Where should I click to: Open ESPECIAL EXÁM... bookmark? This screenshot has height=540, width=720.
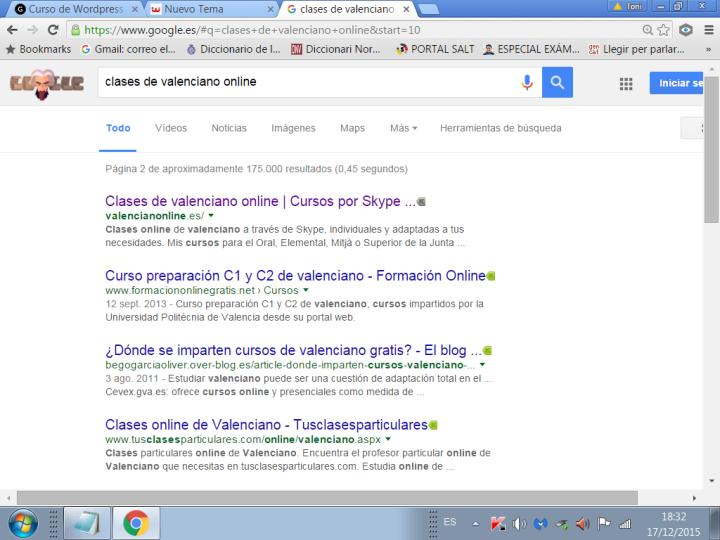[531, 49]
